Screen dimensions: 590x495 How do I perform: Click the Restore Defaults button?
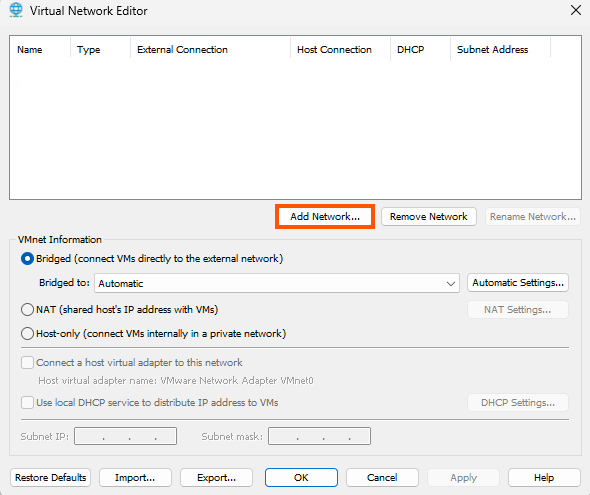[50, 478]
